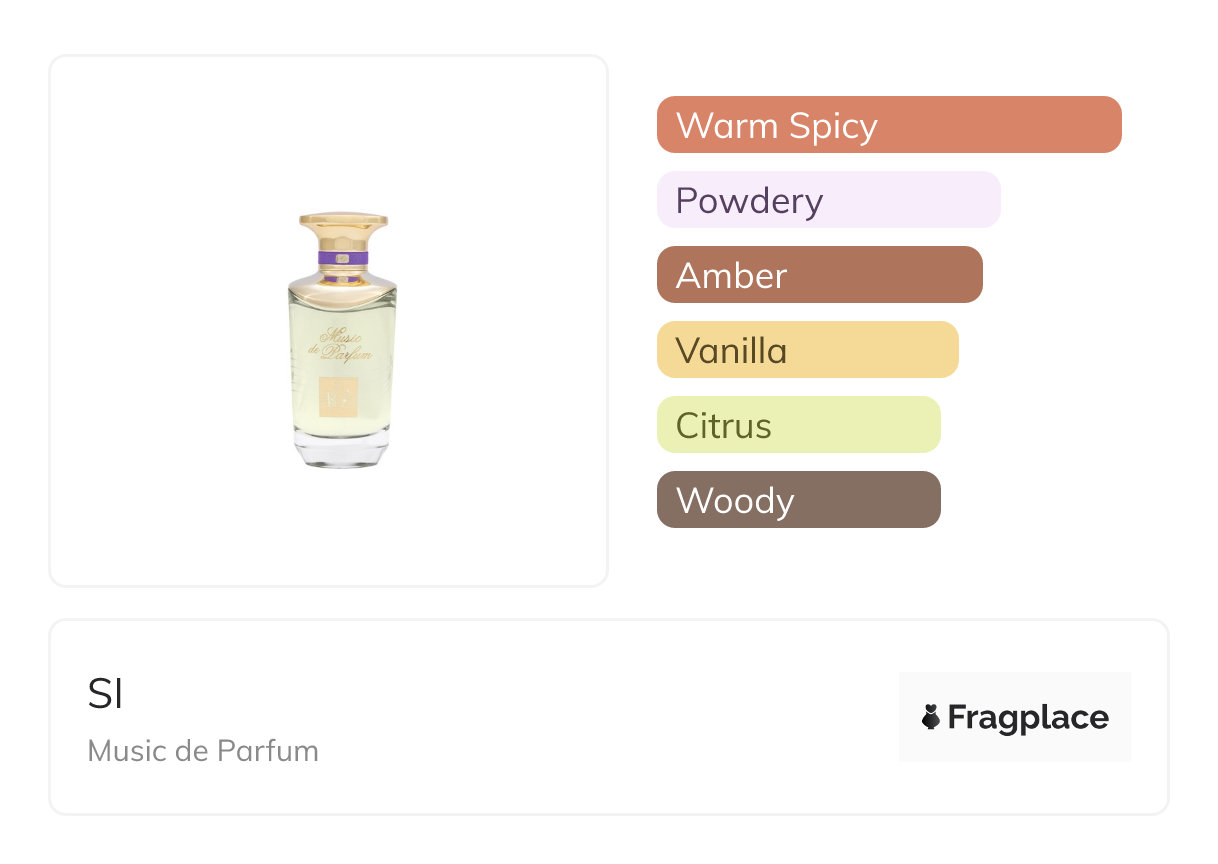This screenshot has height=864, width=1218.
Task: Open the Music de Parfum brand link below SI
Action: click(x=203, y=750)
